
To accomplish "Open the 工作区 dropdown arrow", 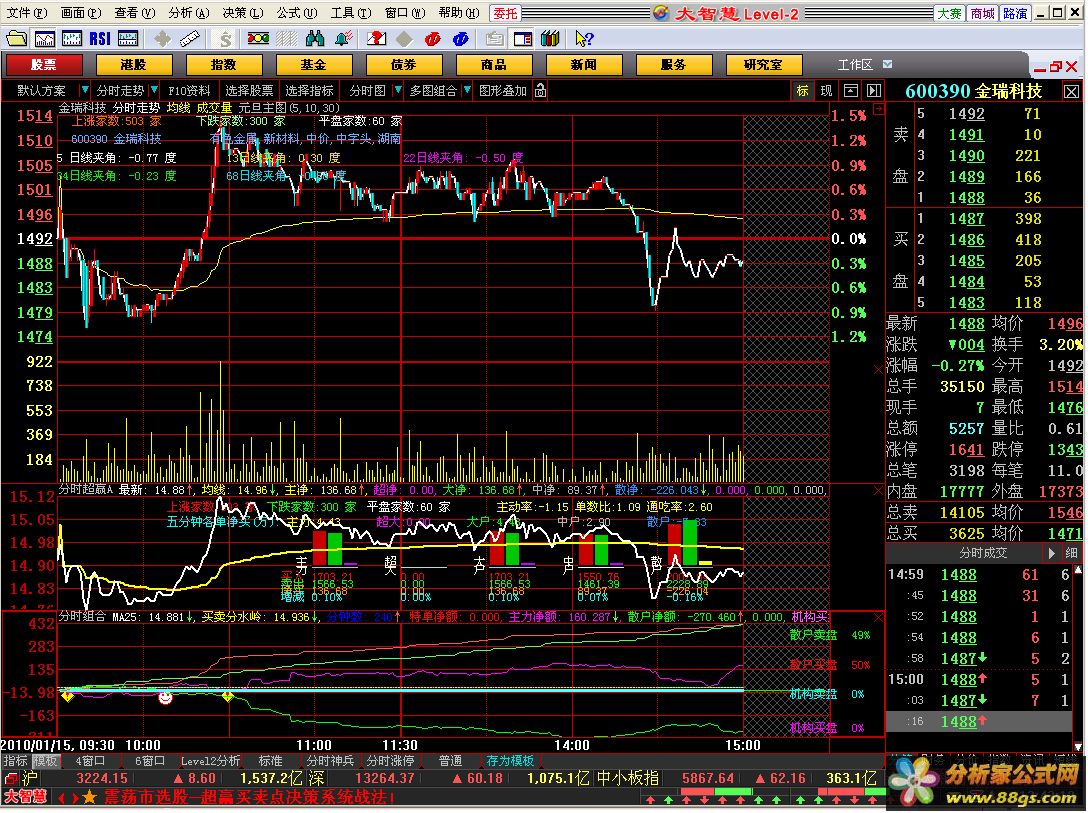I will [887, 65].
